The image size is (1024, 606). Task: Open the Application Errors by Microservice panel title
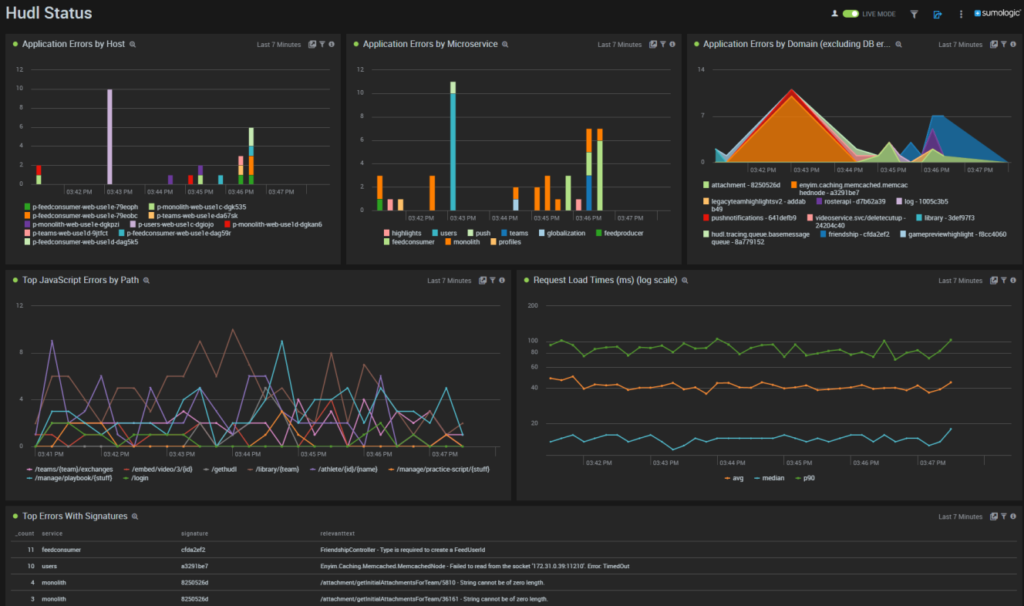(430, 44)
